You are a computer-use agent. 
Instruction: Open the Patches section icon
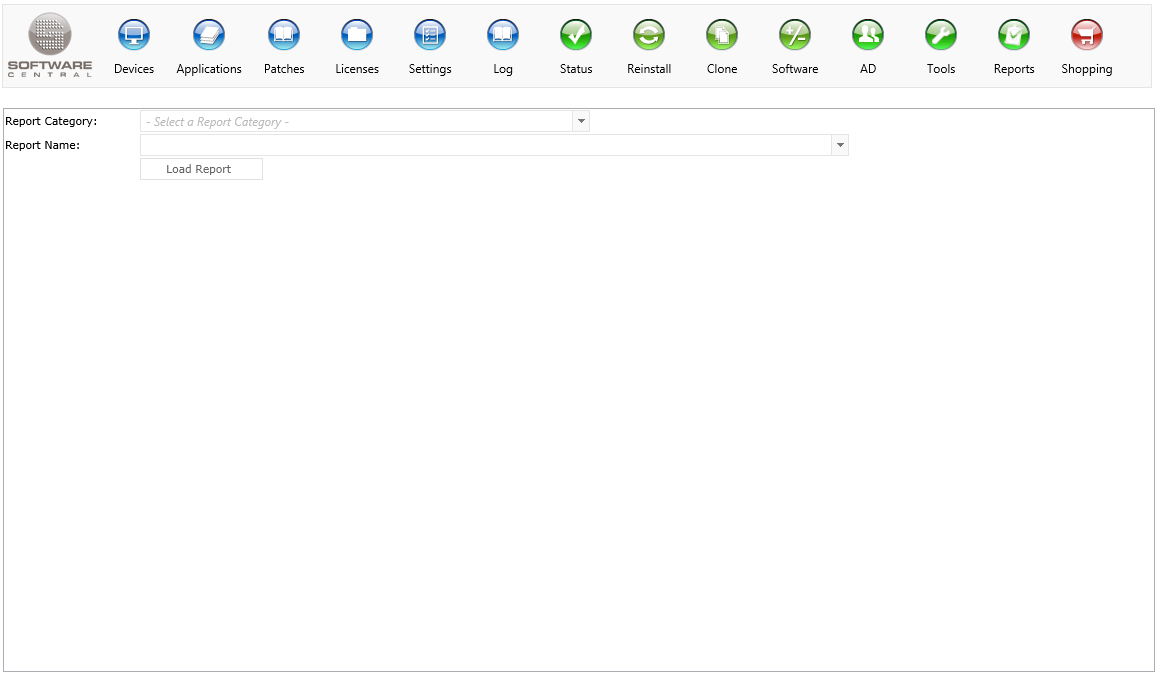point(284,36)
